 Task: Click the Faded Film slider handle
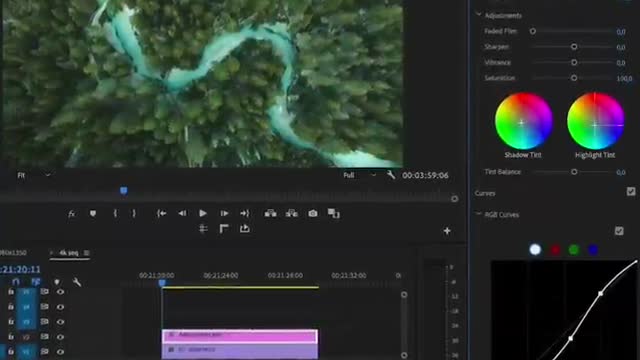coord(533,31)
